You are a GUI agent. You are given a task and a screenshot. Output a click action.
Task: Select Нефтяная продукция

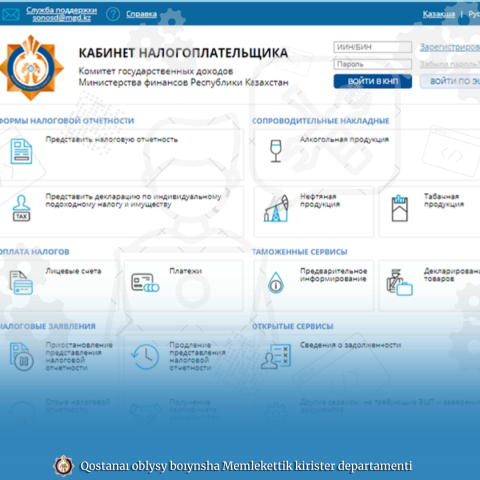tap(320, 200)
